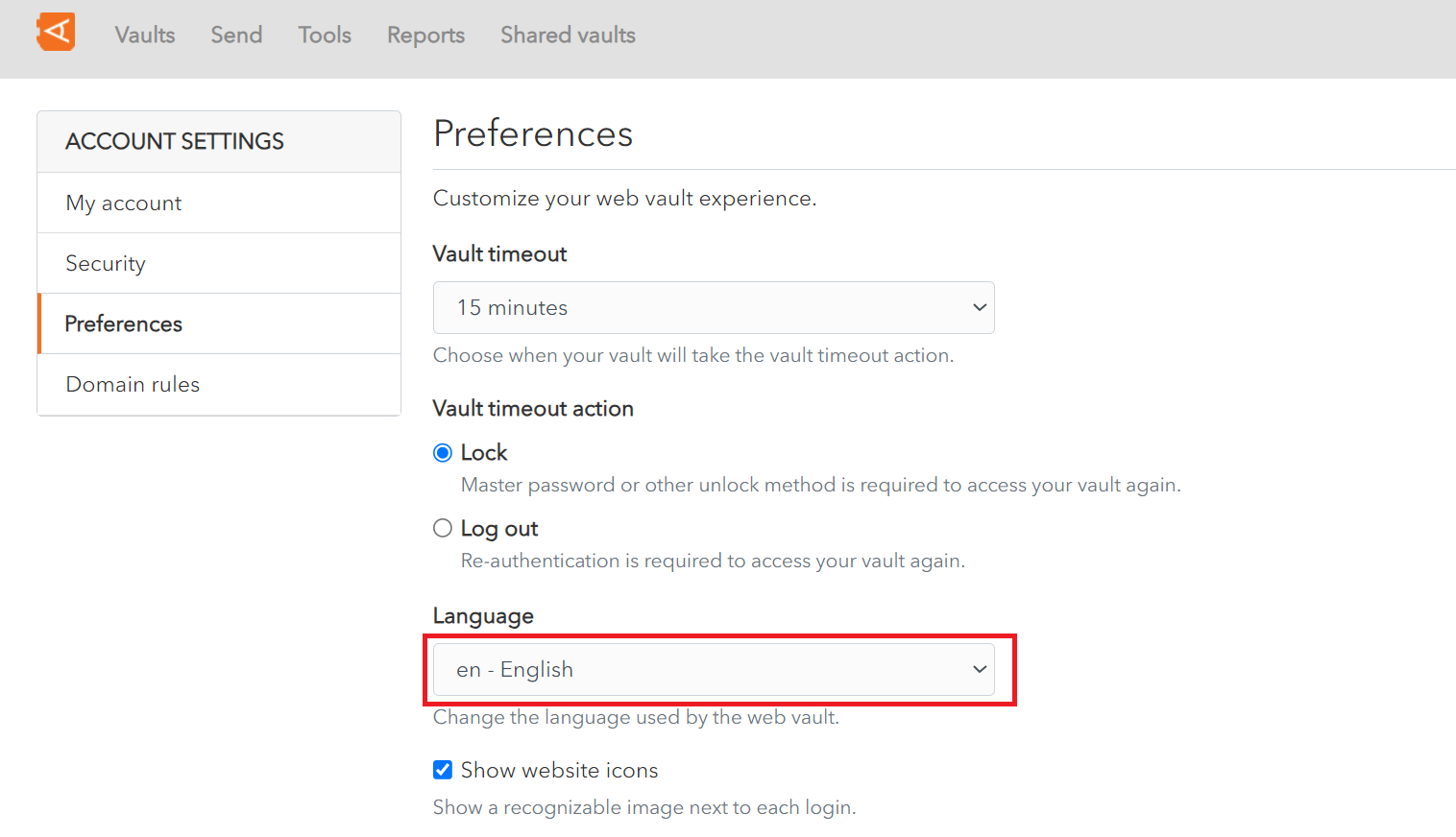Click the 'ACCOUNT SETTINGS' sidebar header

point(175,141)
